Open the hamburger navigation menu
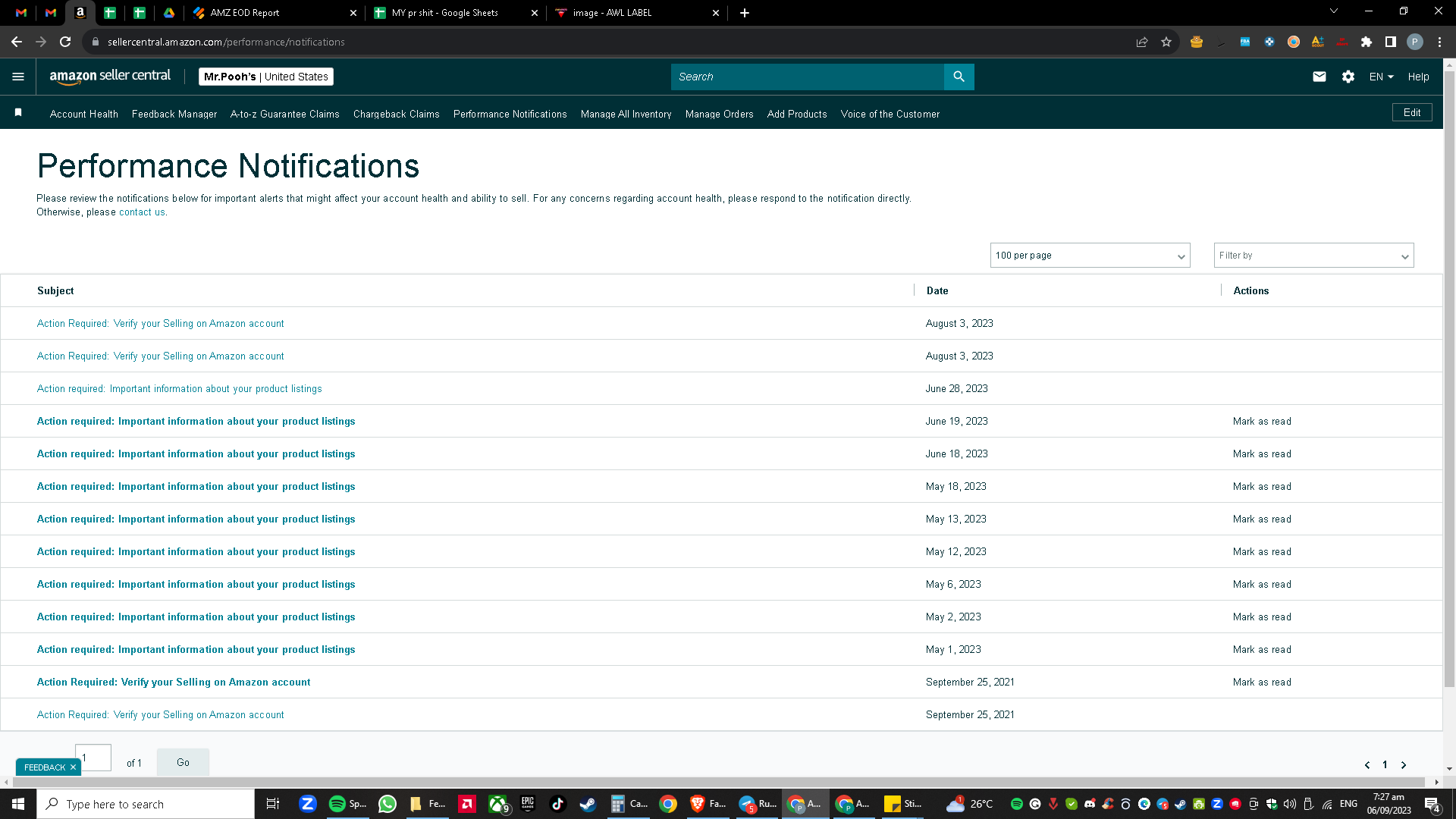1456x819 pixels. (18, 77)
